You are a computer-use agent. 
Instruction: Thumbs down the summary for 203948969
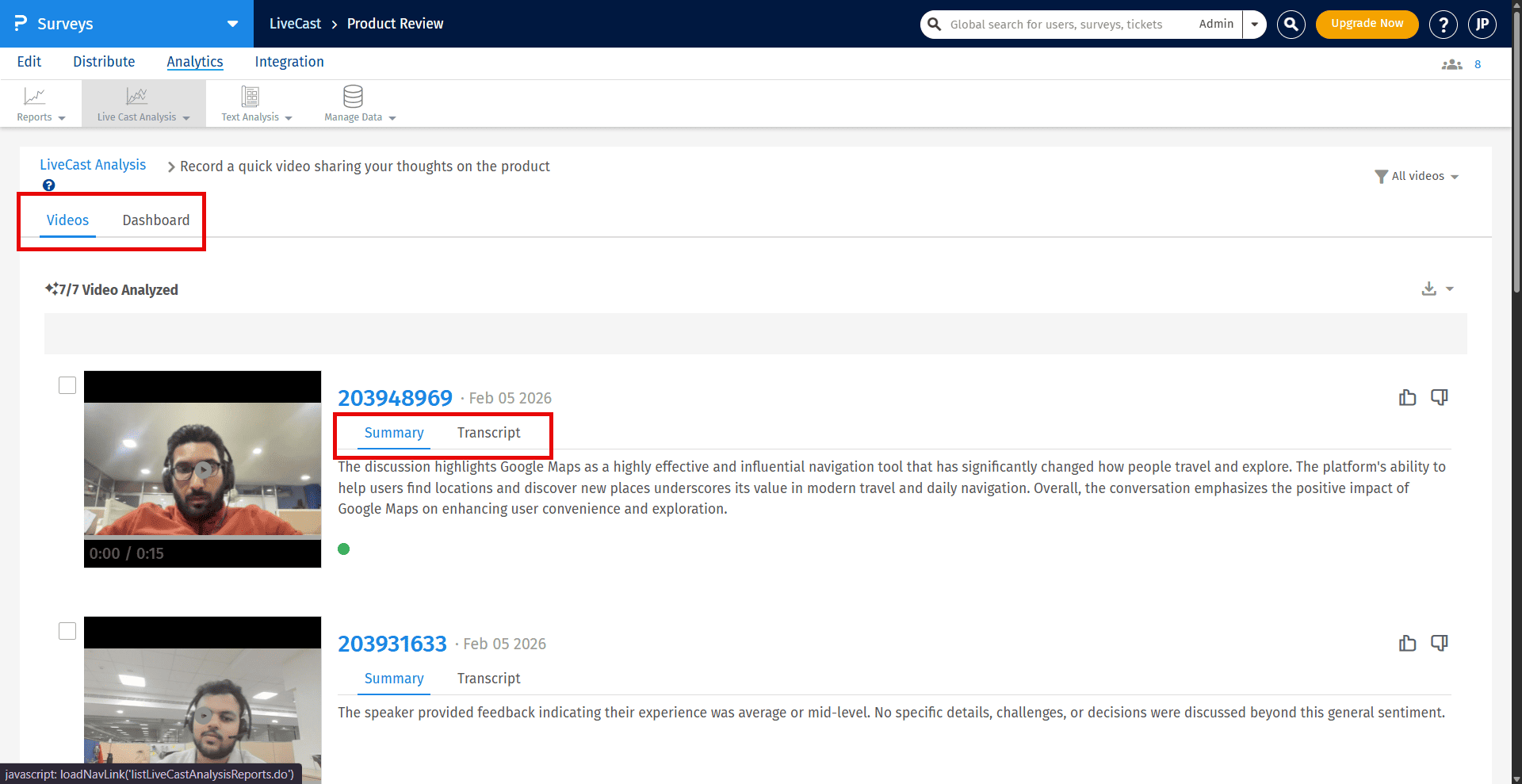(1440, 397)
